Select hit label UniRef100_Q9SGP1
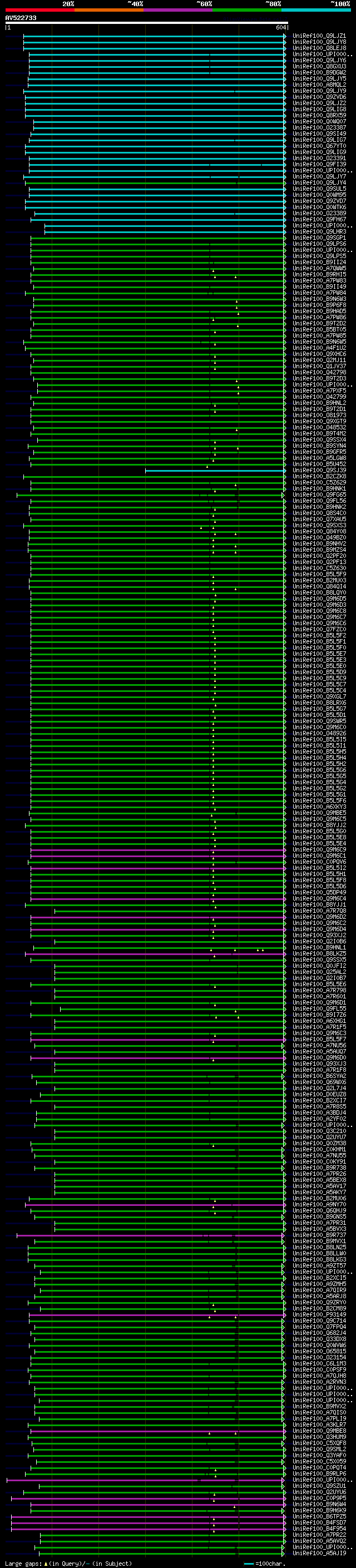This screenshot has width=356, height=1568. coord(319,238)
